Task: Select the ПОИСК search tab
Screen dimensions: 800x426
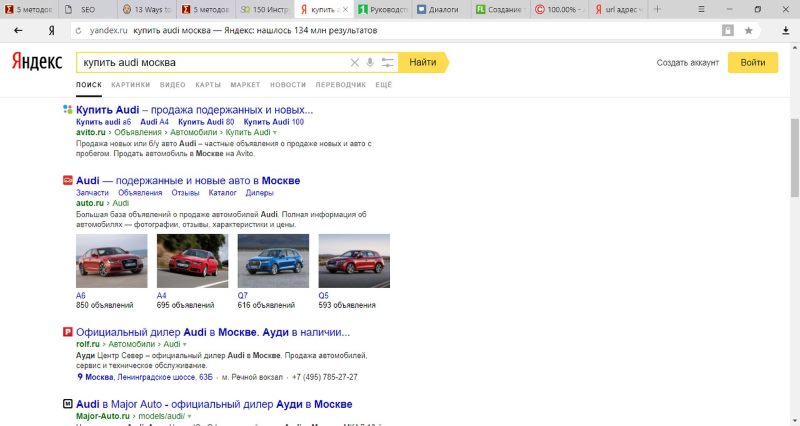Action: tap(89, 85)
